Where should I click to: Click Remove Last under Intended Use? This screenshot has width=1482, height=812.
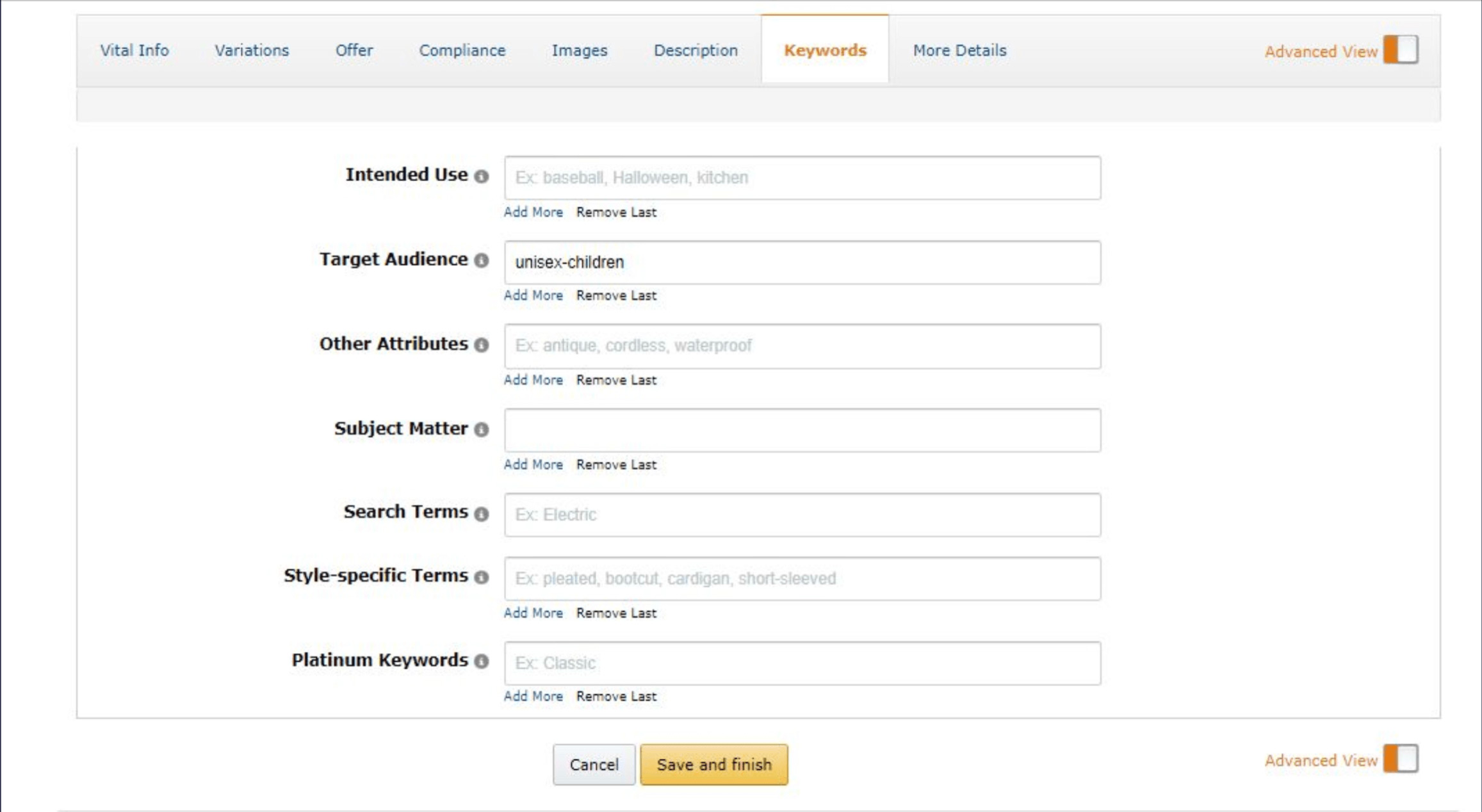pos(616,212)
